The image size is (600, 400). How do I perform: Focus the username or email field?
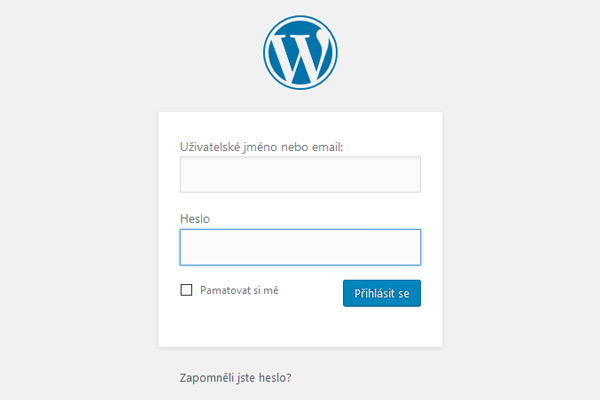pos(300,174)
